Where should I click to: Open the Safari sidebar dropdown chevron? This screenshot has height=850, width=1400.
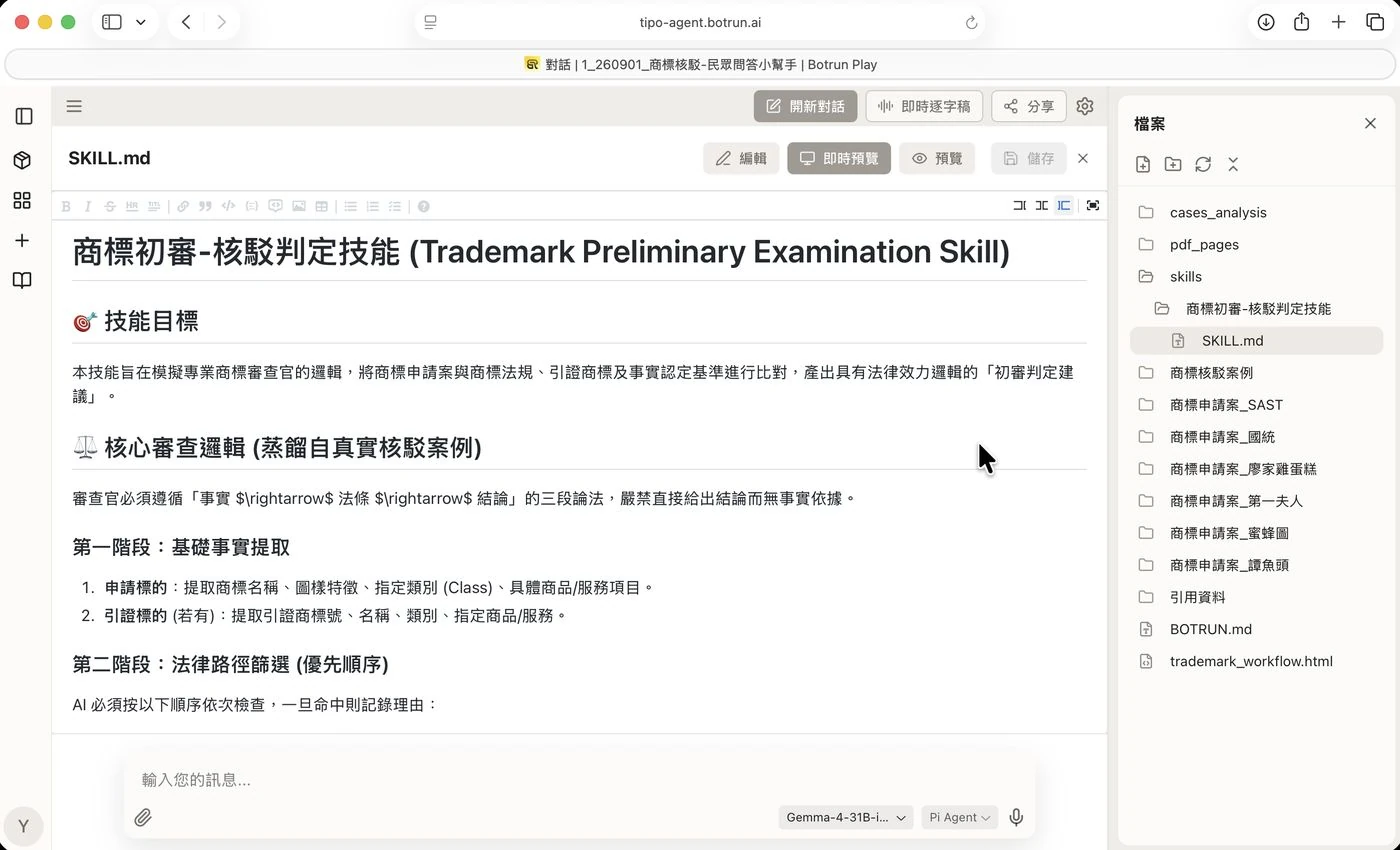tap(140, 22)
